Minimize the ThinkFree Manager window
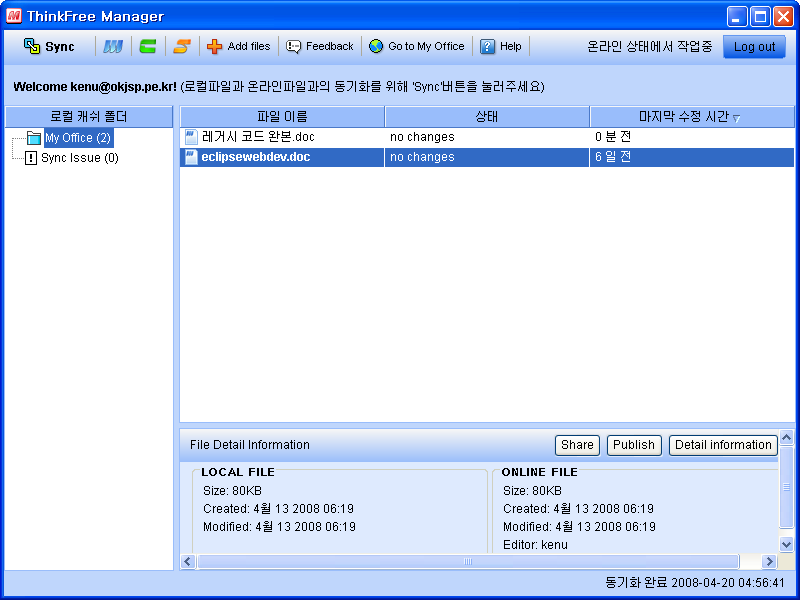 point(736,16)
